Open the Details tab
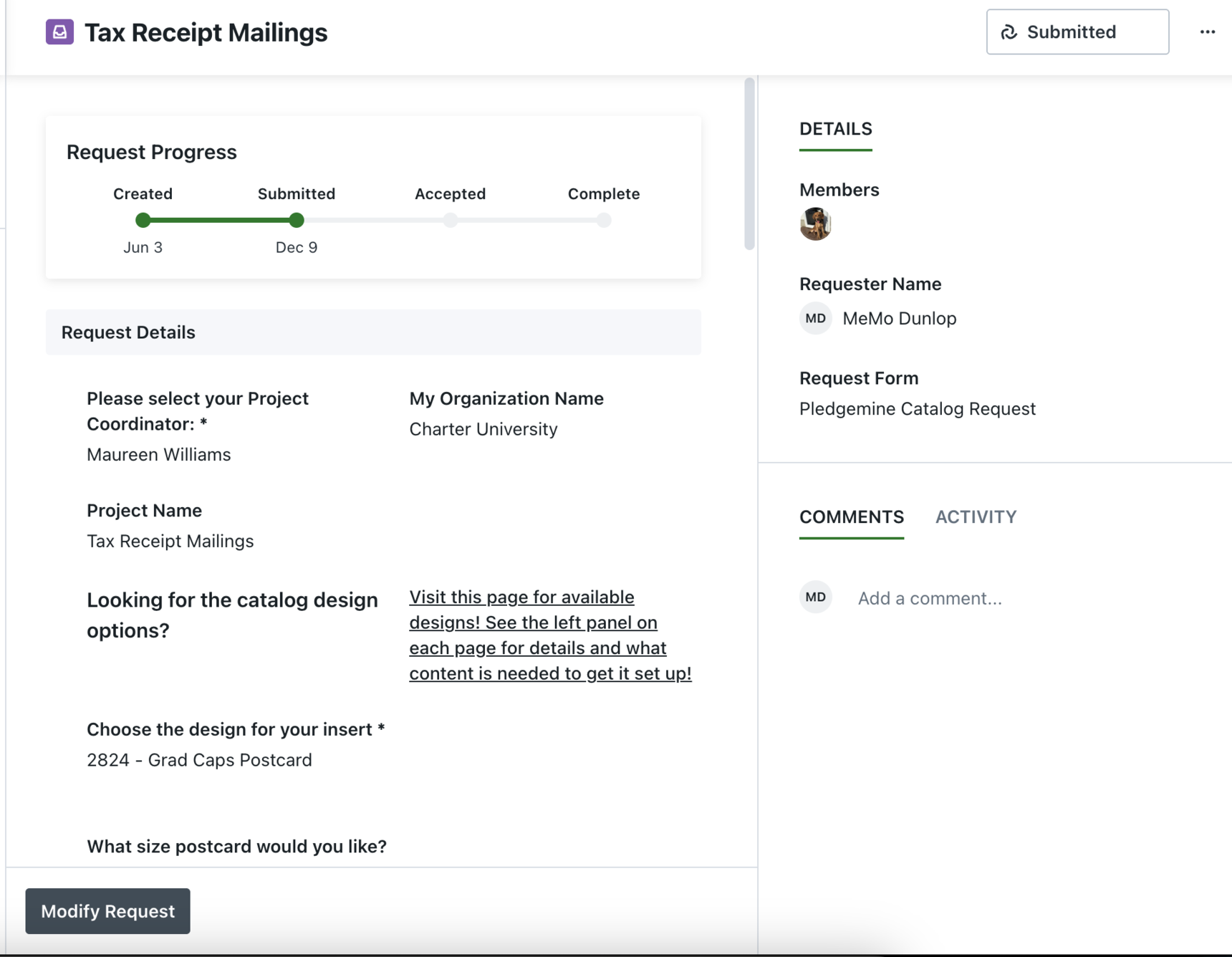 (835, 129)
